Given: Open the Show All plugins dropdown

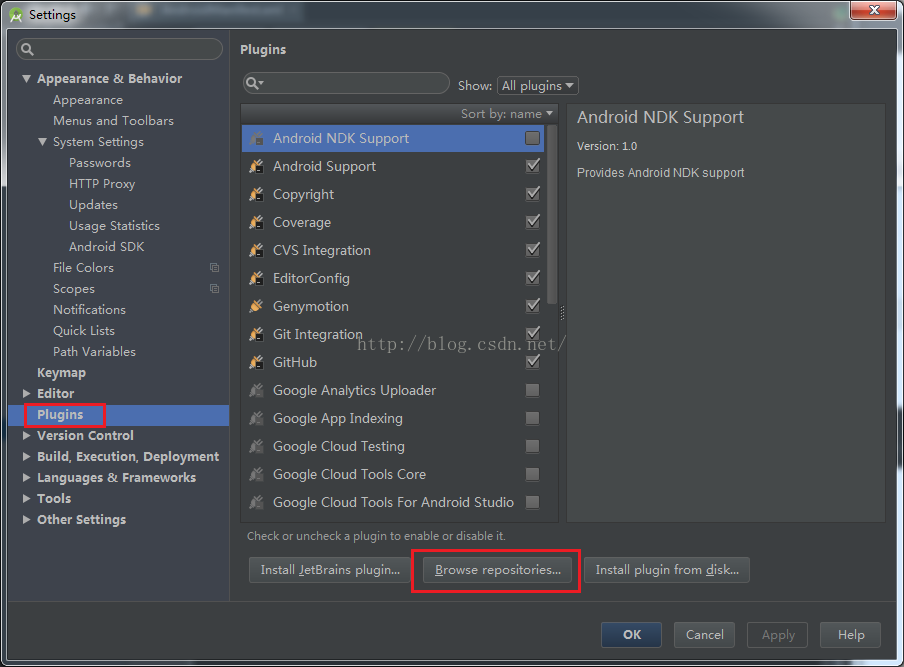Looking at the screenshot, I should 537,85.
